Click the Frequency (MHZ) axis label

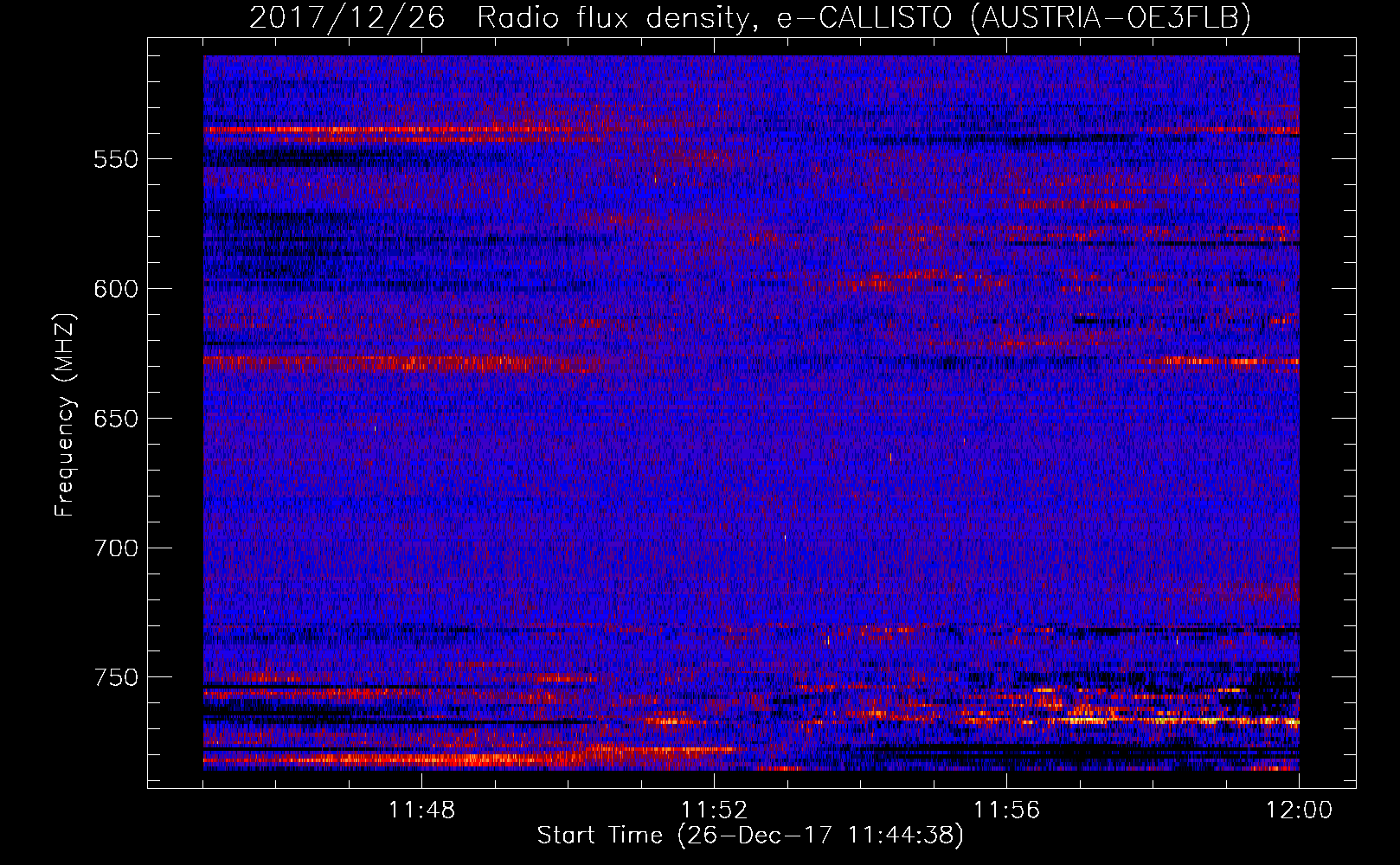65,415
